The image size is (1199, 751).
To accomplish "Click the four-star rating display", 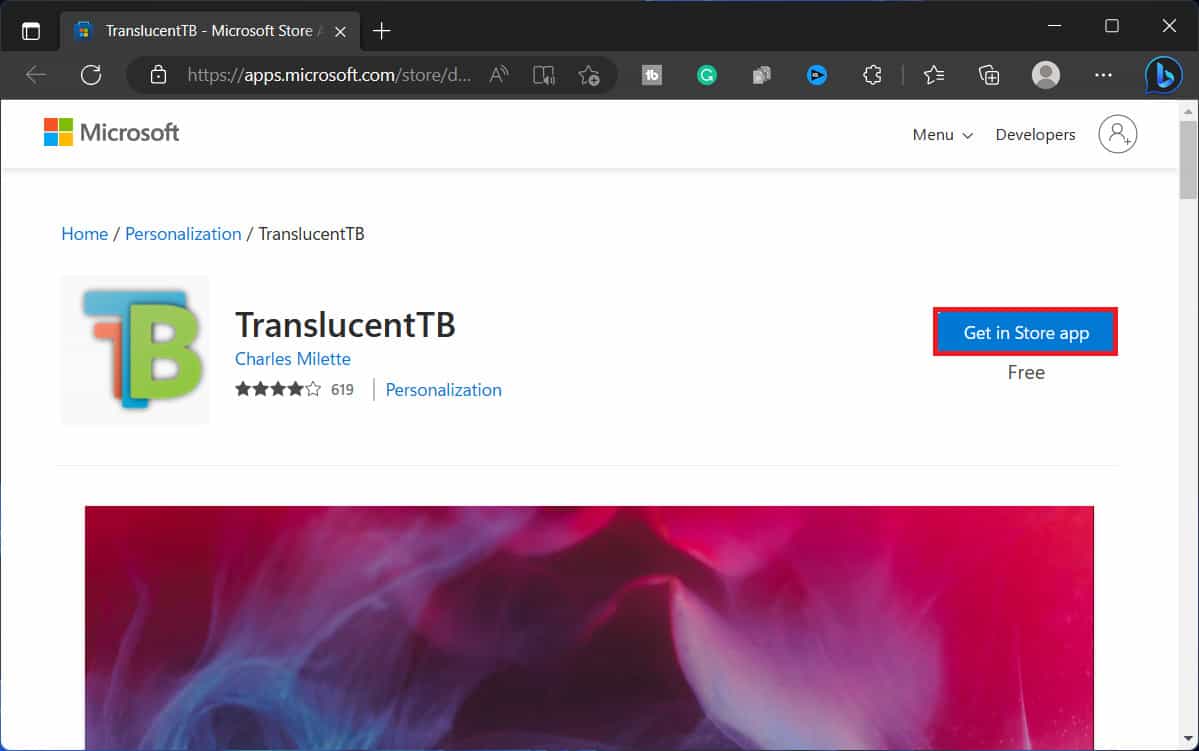I will point(278,390).
